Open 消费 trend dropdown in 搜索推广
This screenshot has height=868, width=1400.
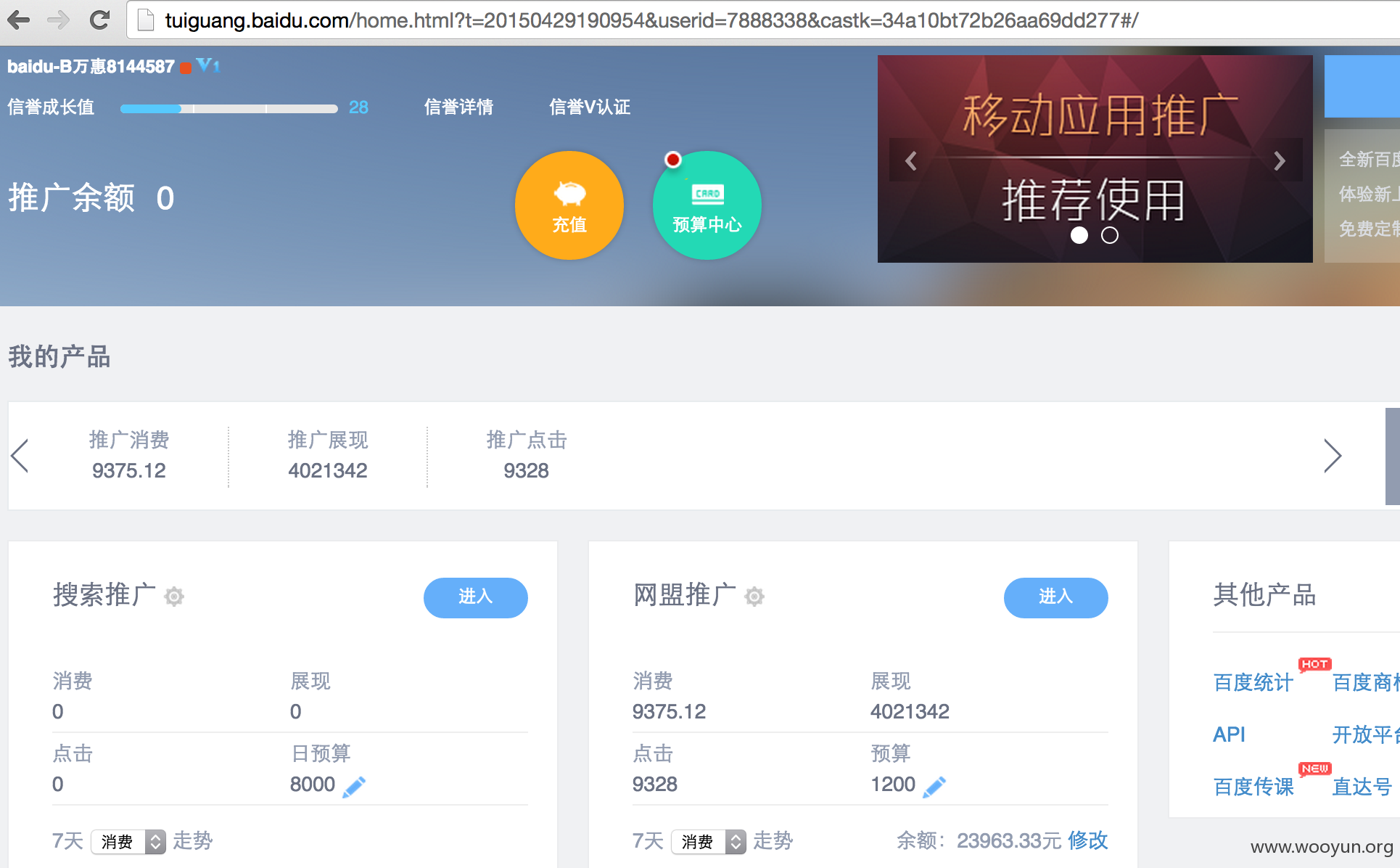[x=128, y=842]
